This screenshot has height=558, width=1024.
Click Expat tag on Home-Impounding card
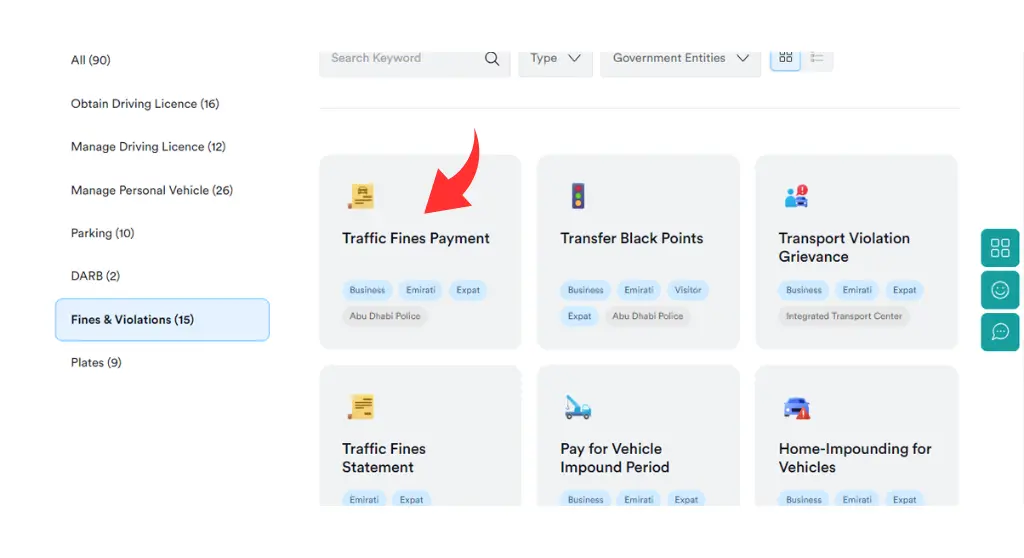[x=904, y=499]
